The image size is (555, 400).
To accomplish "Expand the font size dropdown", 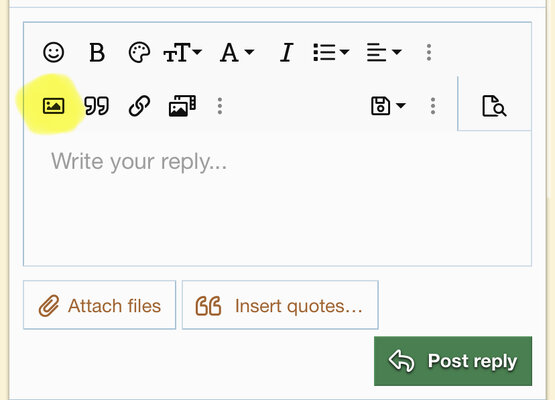I will point(182,52).
